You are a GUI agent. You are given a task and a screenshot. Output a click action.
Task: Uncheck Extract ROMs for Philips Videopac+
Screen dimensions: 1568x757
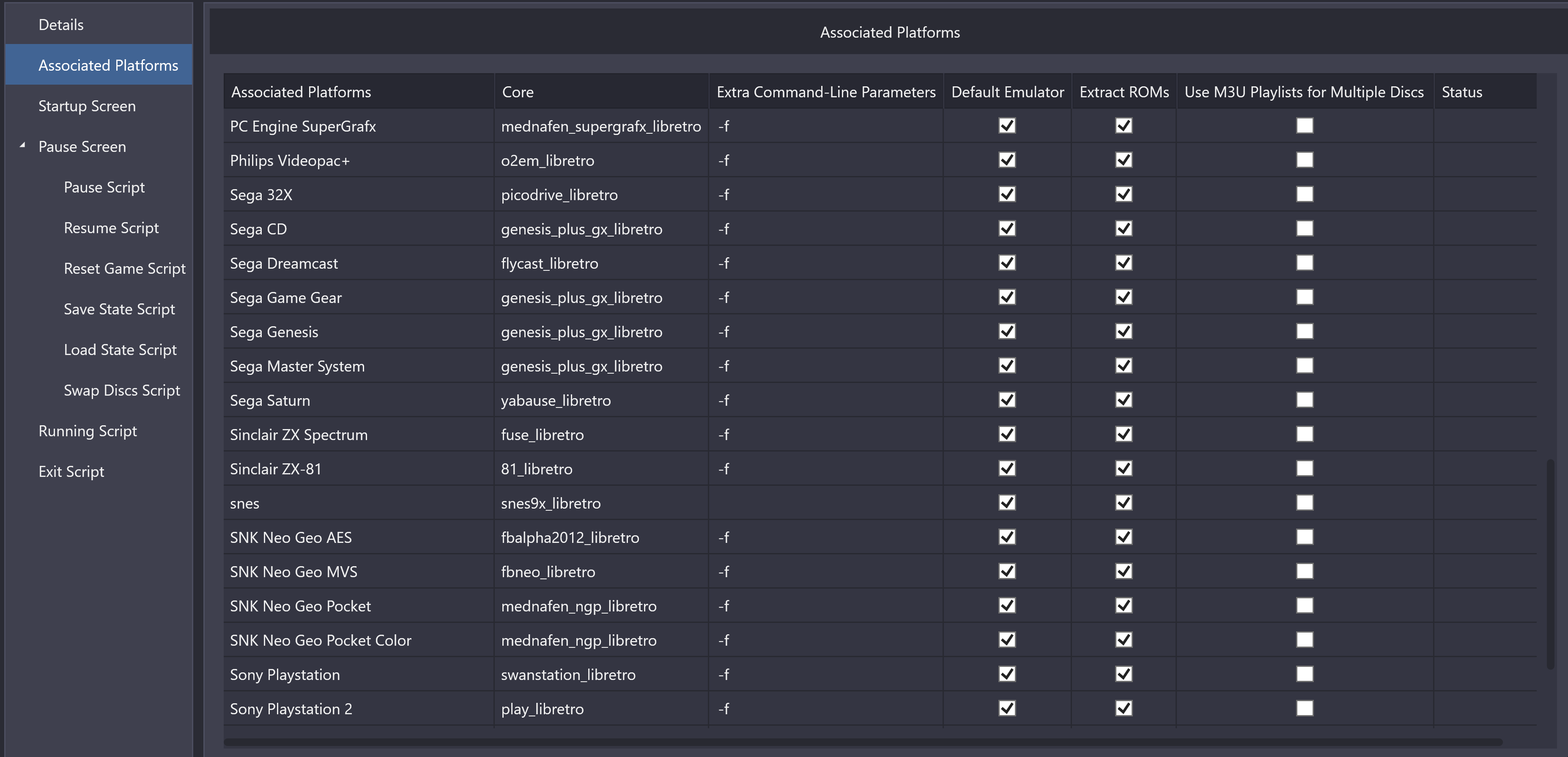(x=1124, y=160)
